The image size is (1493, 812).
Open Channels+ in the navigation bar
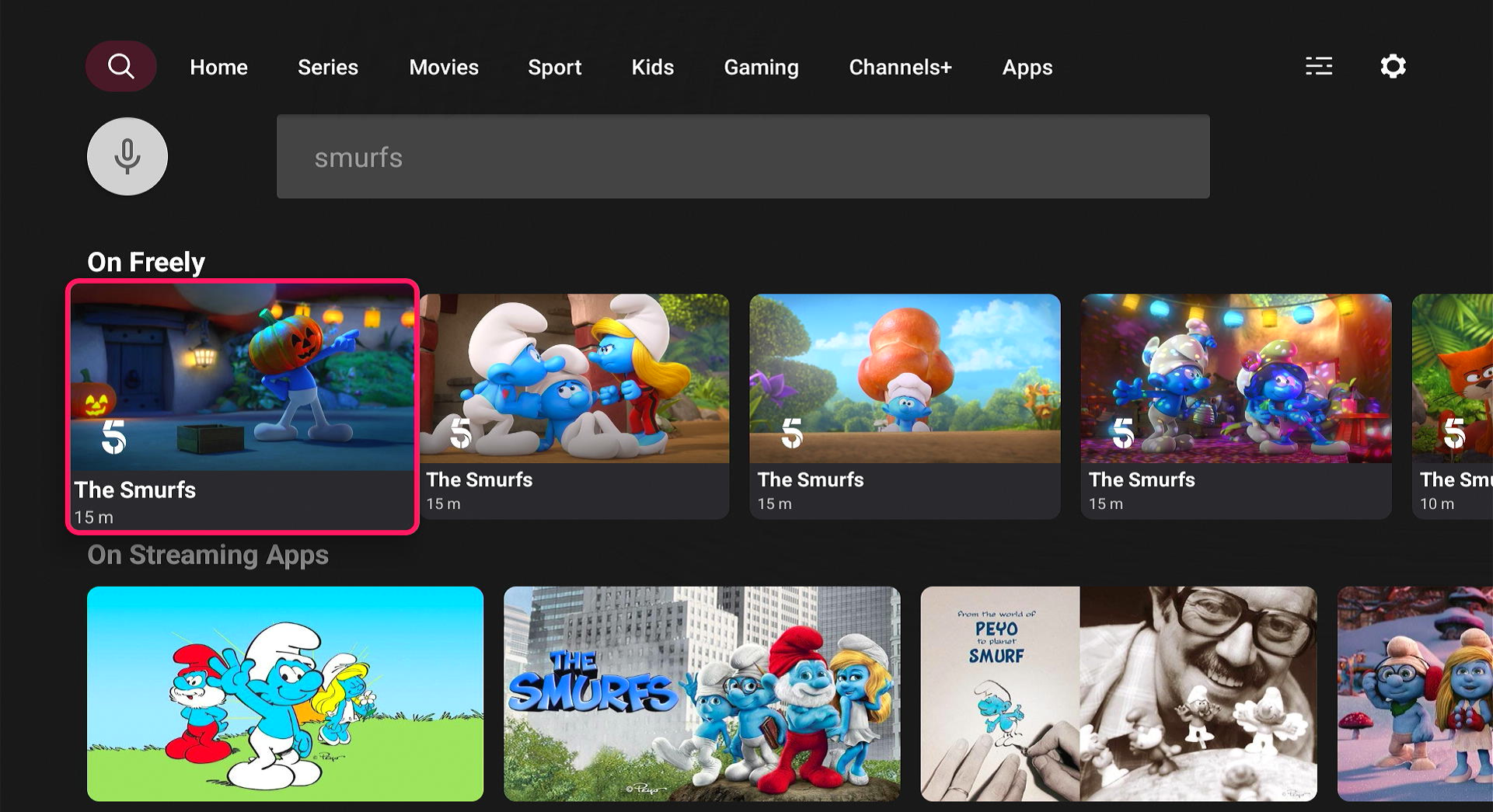(901, 68)
